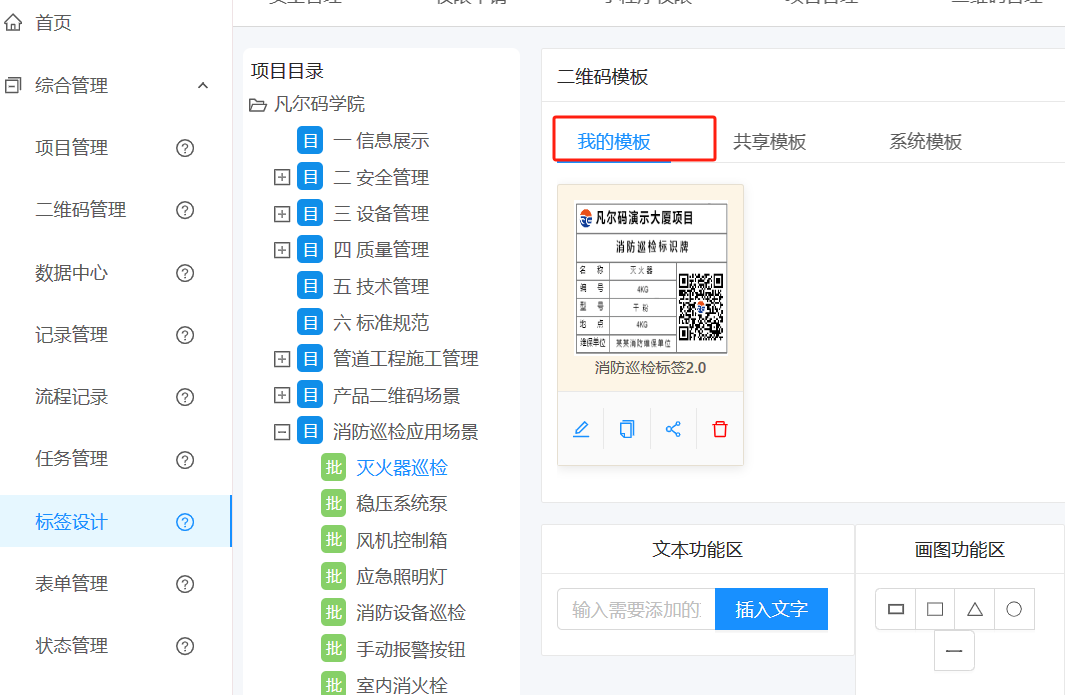Screen dimensions: 1065x695
Task: Collapse the 综合管理 sidebar section
Action: (x=203, y=85)
